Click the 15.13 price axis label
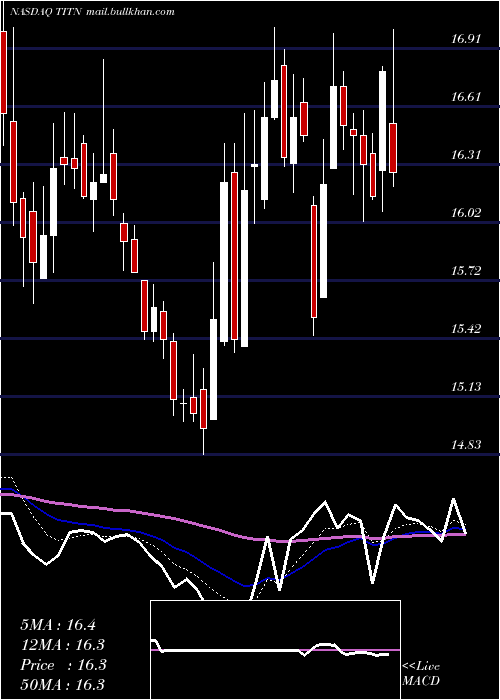The image size is (500, 700). coord(466,387)
